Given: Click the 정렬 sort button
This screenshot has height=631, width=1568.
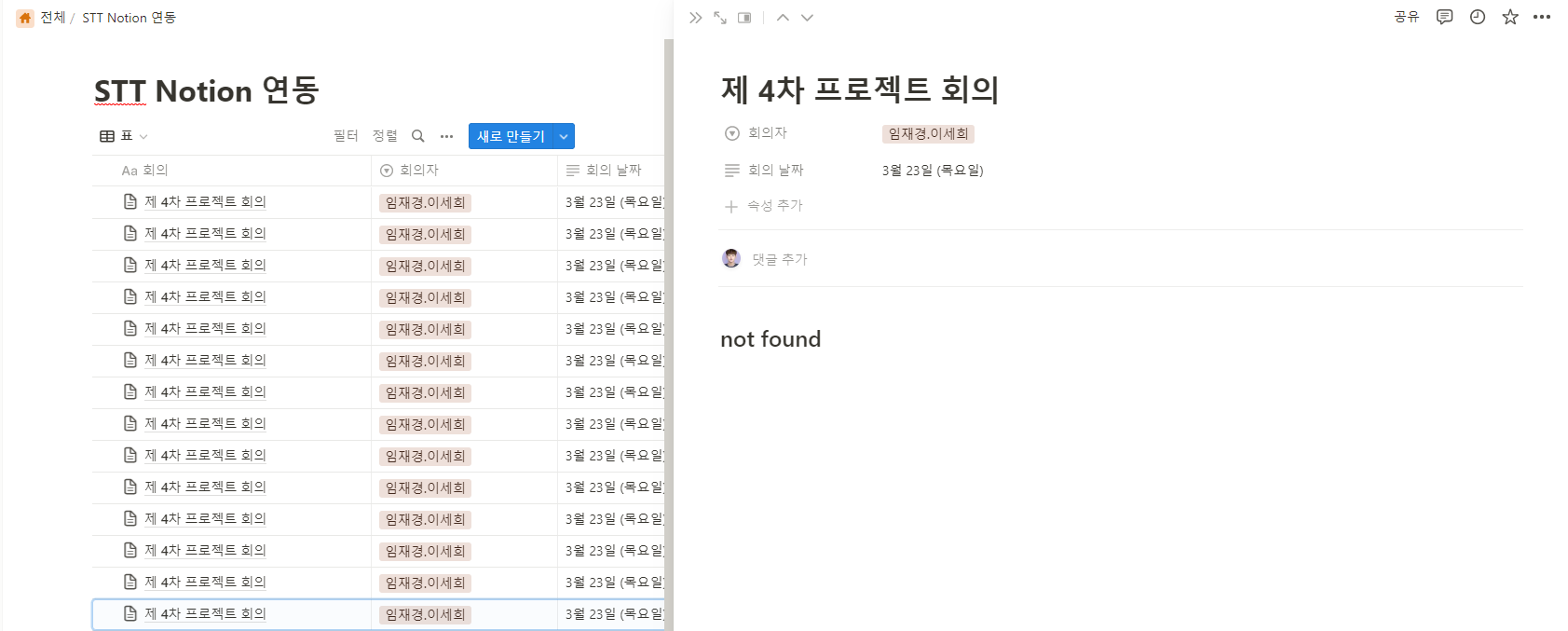Looking at the screenshot, I should coord(385,136).
